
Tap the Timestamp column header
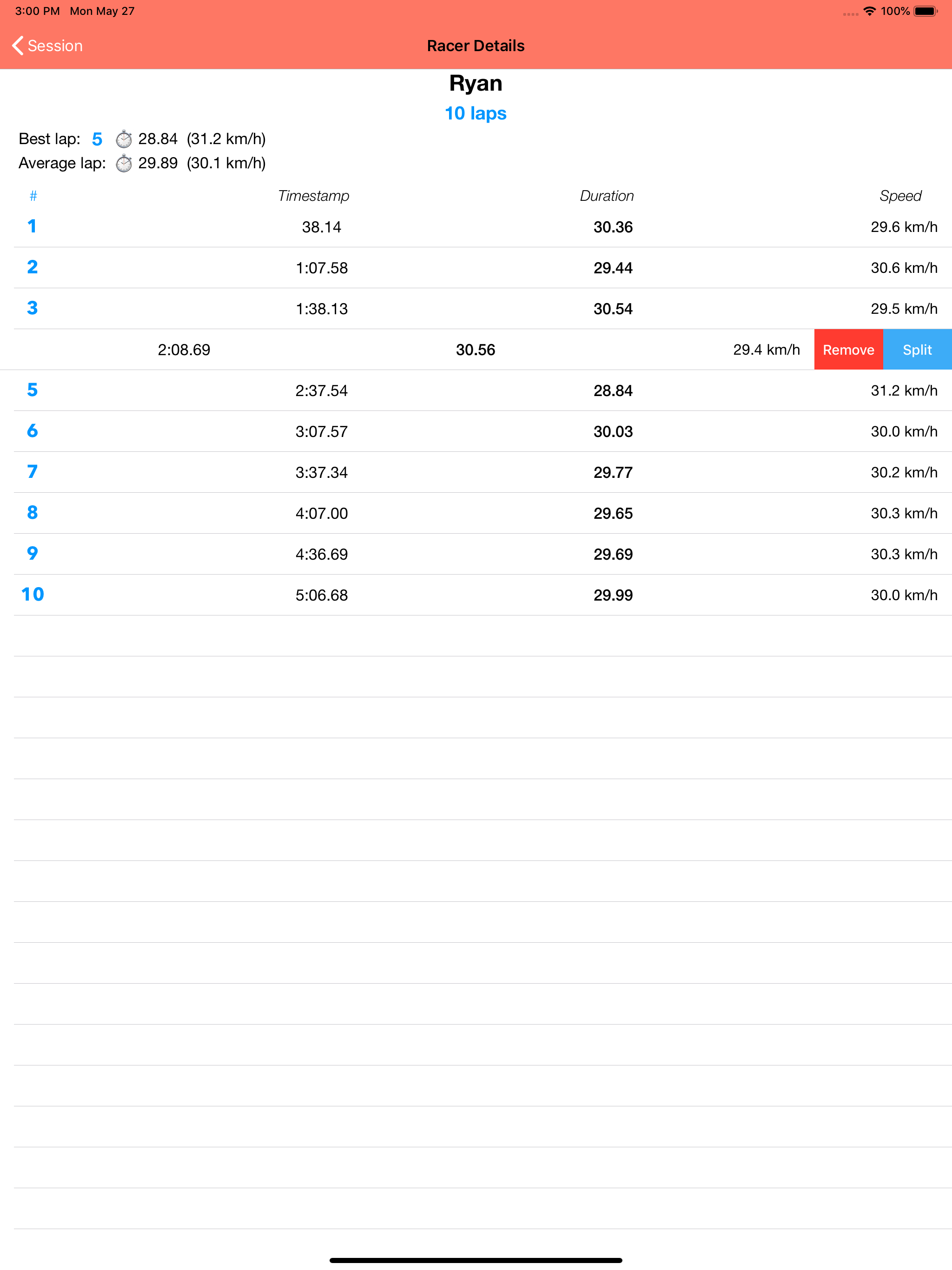313,196
